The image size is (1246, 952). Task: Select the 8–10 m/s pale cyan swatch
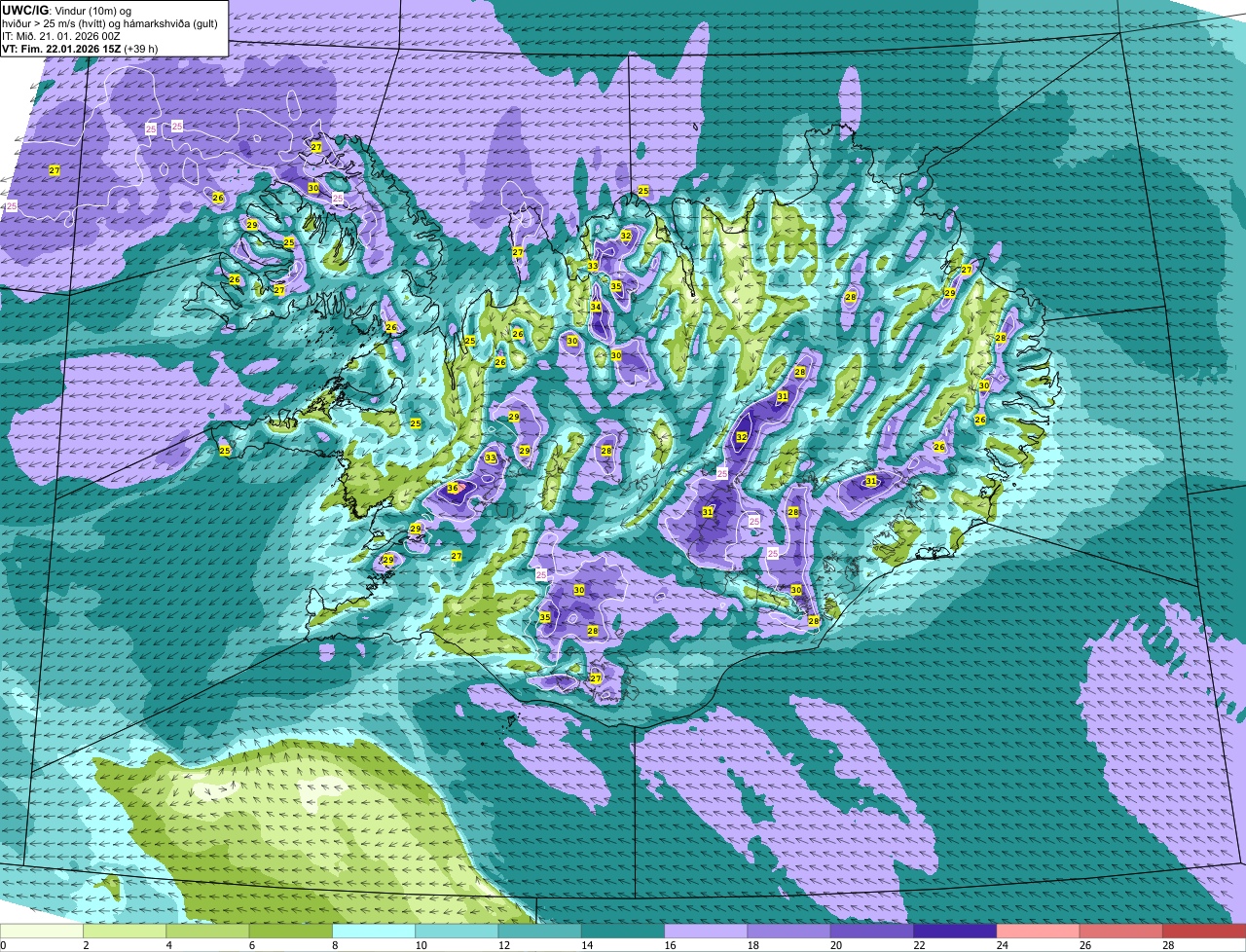click(374, 931)
